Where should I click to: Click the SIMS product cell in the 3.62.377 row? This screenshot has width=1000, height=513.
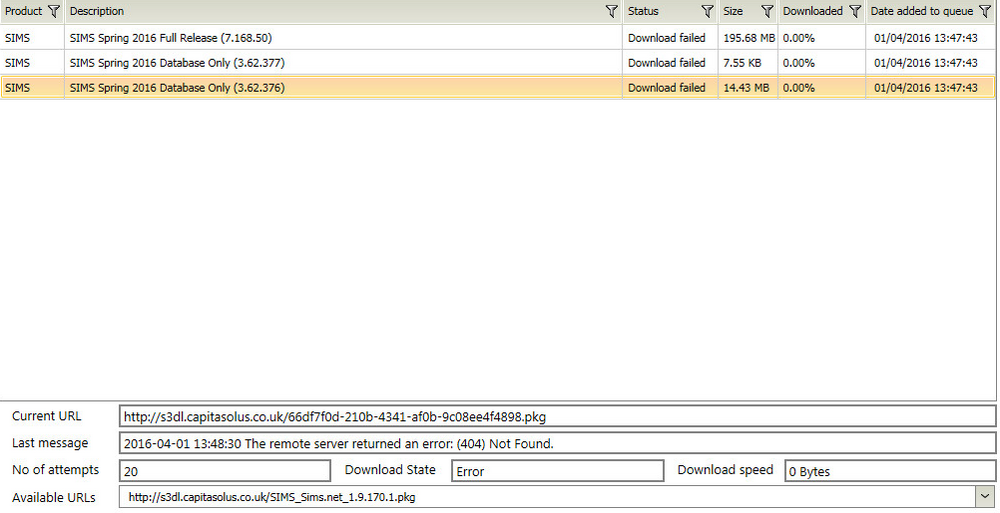(32, 63)
